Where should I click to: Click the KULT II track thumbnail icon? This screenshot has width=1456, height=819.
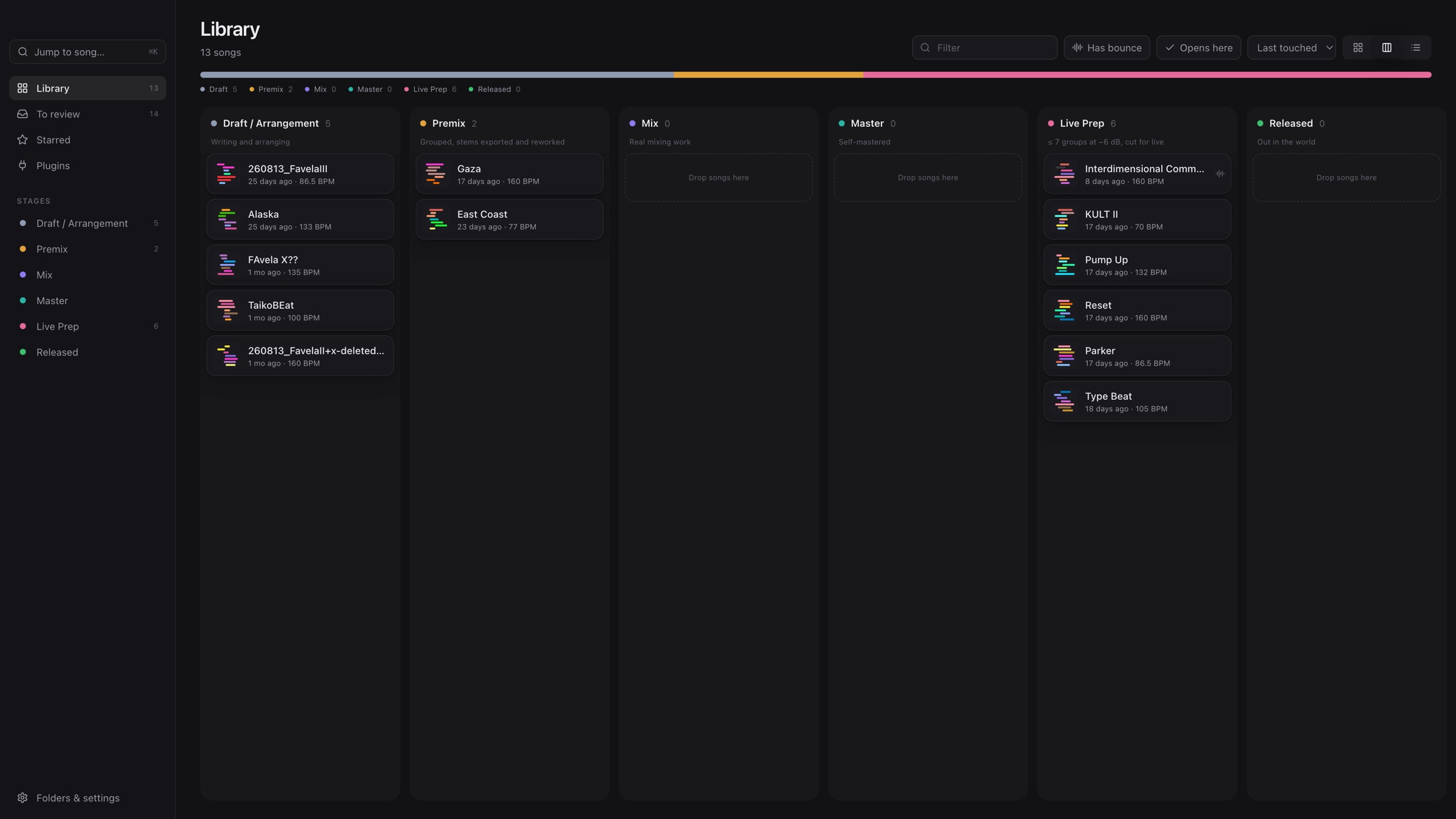[1064, 219]
